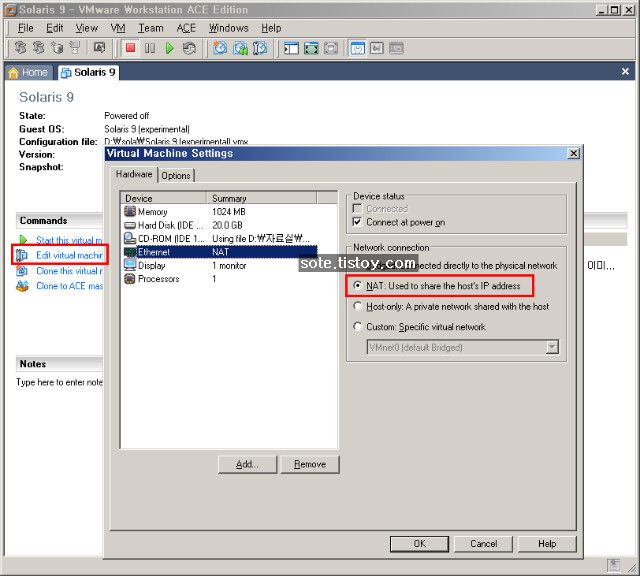
Task: Open the Help menu in the menu bar
Action: tap(271, 28)
